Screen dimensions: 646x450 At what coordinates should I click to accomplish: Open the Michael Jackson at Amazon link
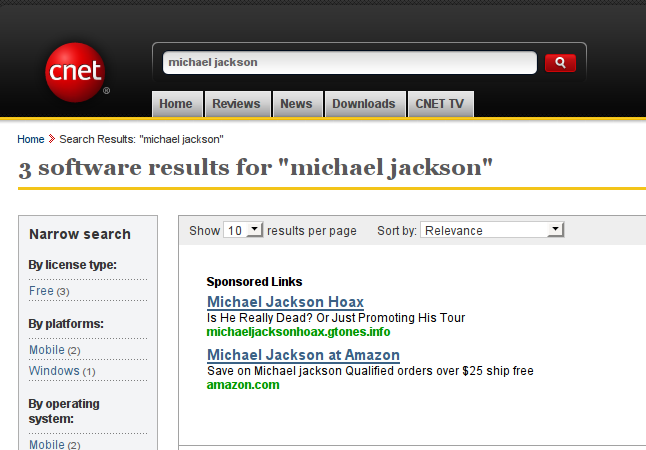[x=303, y=355]
